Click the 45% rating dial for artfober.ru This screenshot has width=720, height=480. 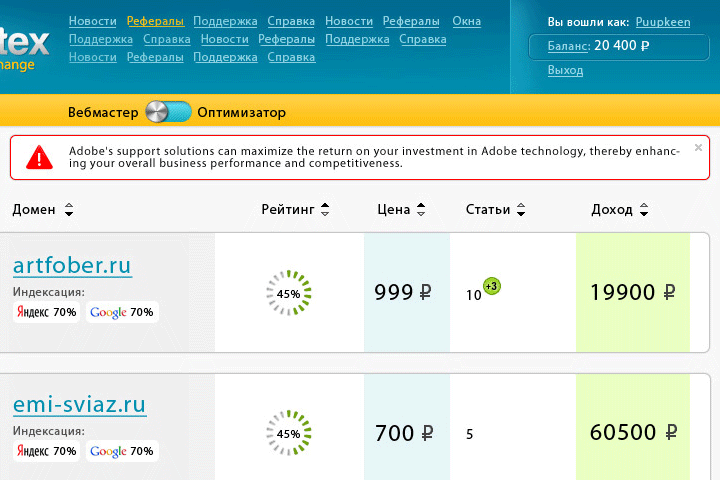tap(289, 293)
